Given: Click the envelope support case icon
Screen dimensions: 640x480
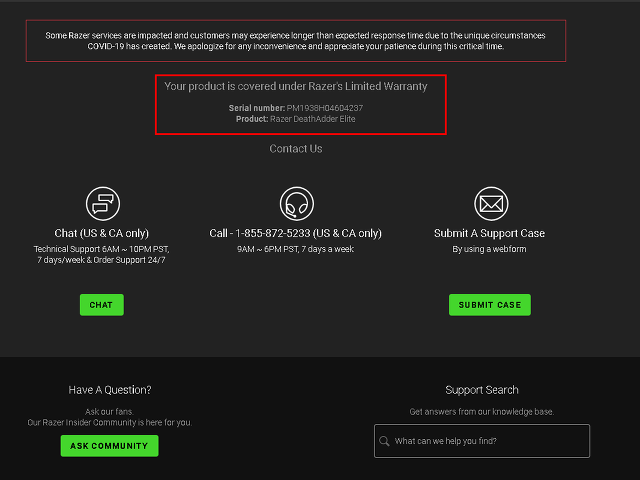Looking at the screenshot, I should click(491, 204).
